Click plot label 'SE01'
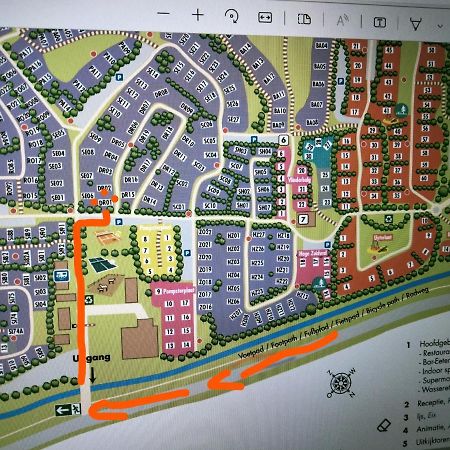Viewport: 450px width, 450px height. 57,198
